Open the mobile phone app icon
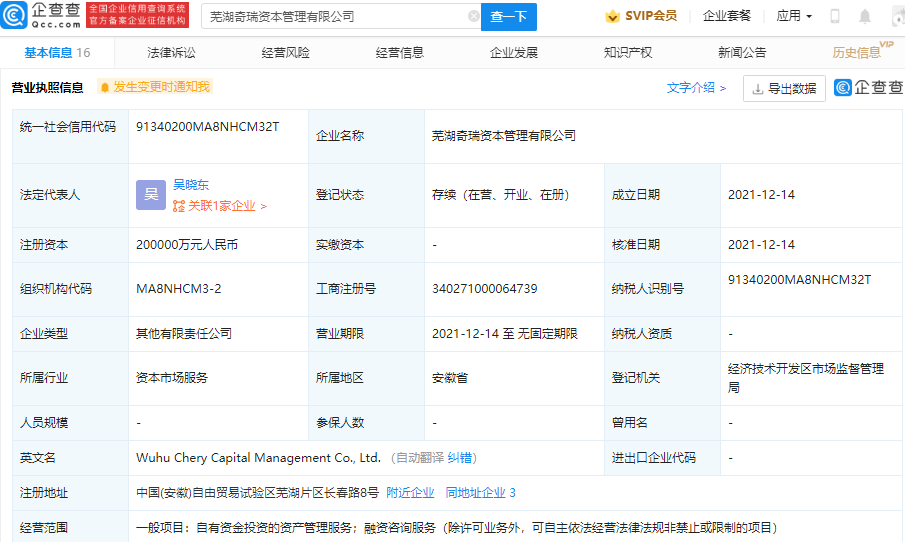 point(835,17)
